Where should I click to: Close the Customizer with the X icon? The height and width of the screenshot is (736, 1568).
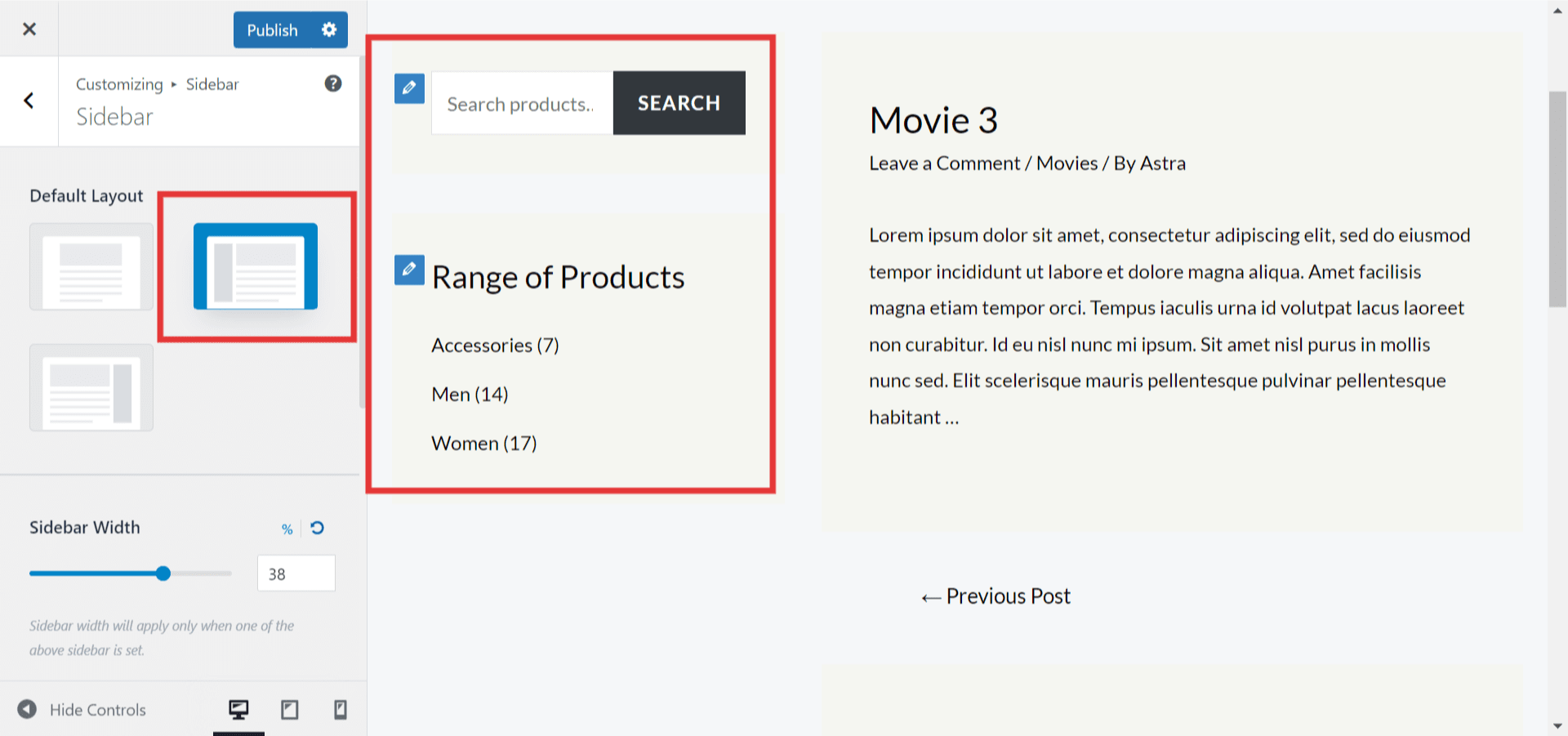29,29
